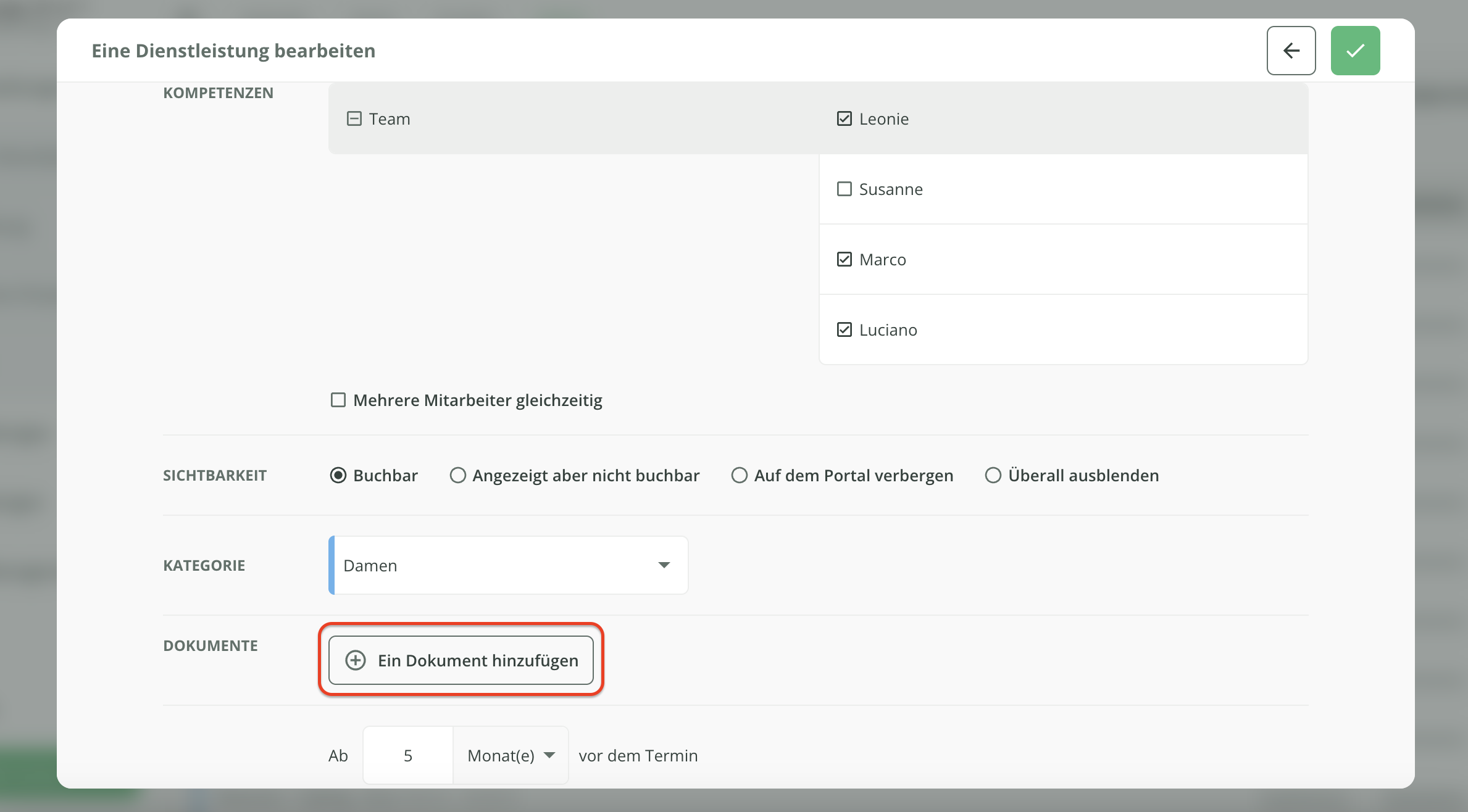Screen dimensions: 1468x812
Task: Open the Monat(e) unit dropdown
Action: pos(511,755)
